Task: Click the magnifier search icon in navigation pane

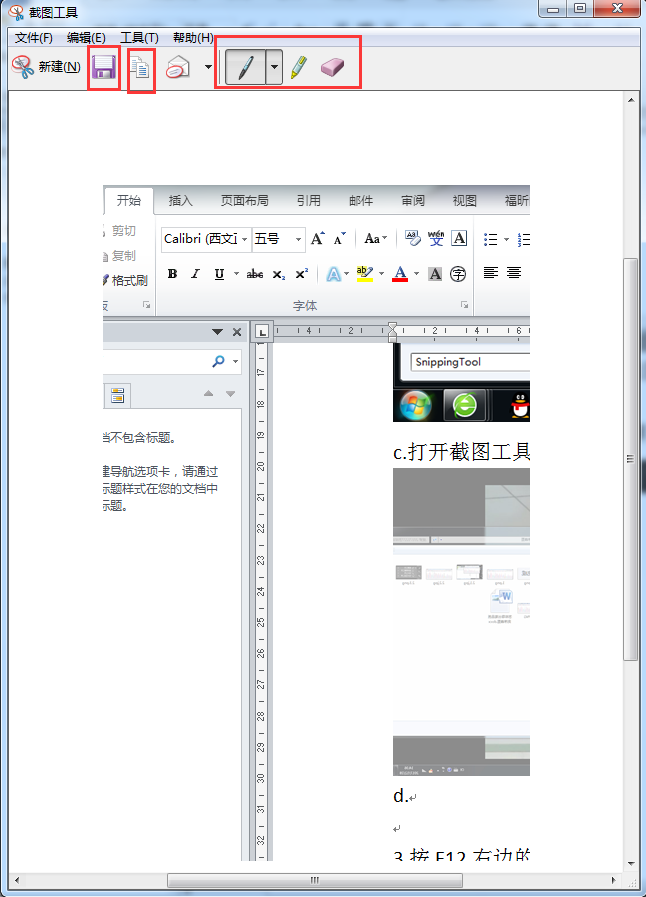Action: [218, 361]
